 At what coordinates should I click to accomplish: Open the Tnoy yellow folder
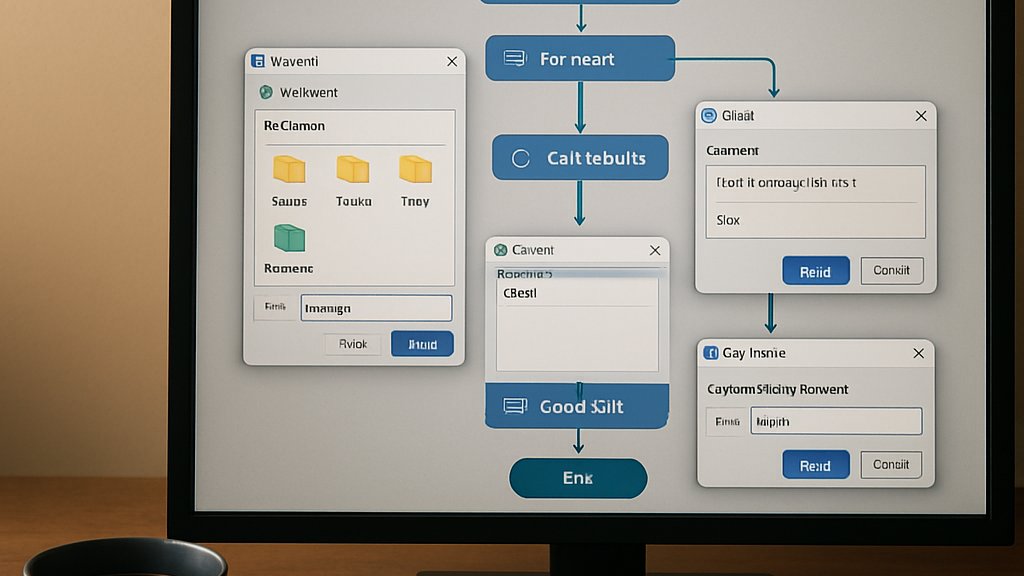click(x=415, y=169)
